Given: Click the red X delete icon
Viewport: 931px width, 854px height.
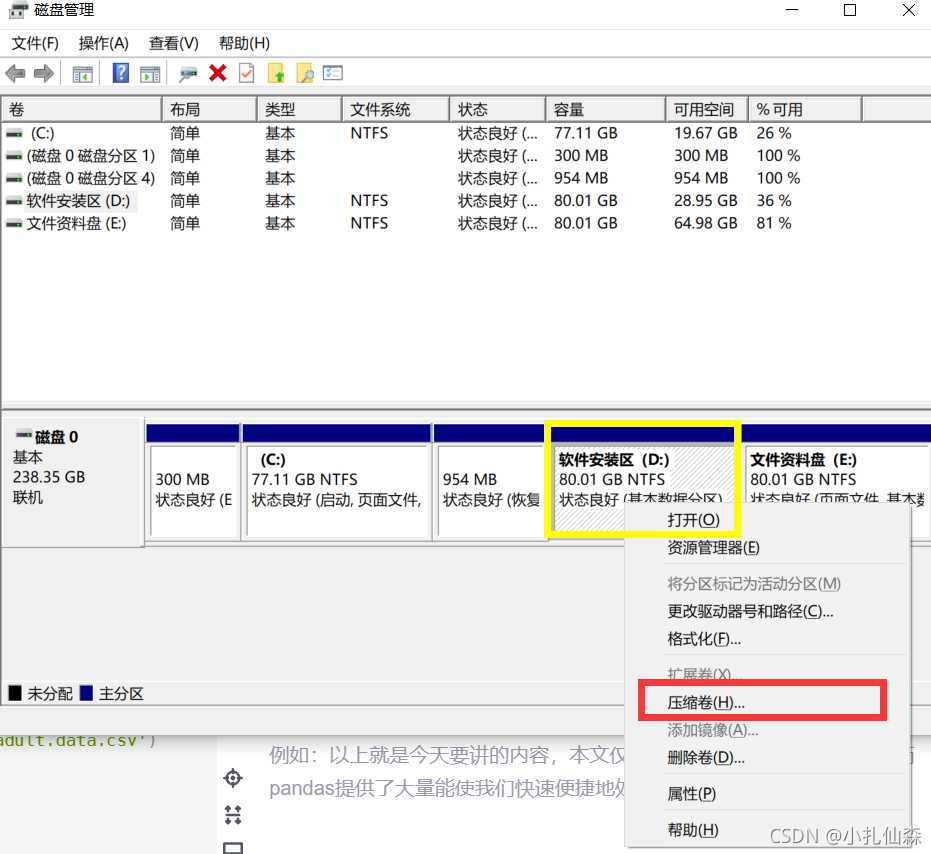Looking at the screenshot, I should pos(218,73).
